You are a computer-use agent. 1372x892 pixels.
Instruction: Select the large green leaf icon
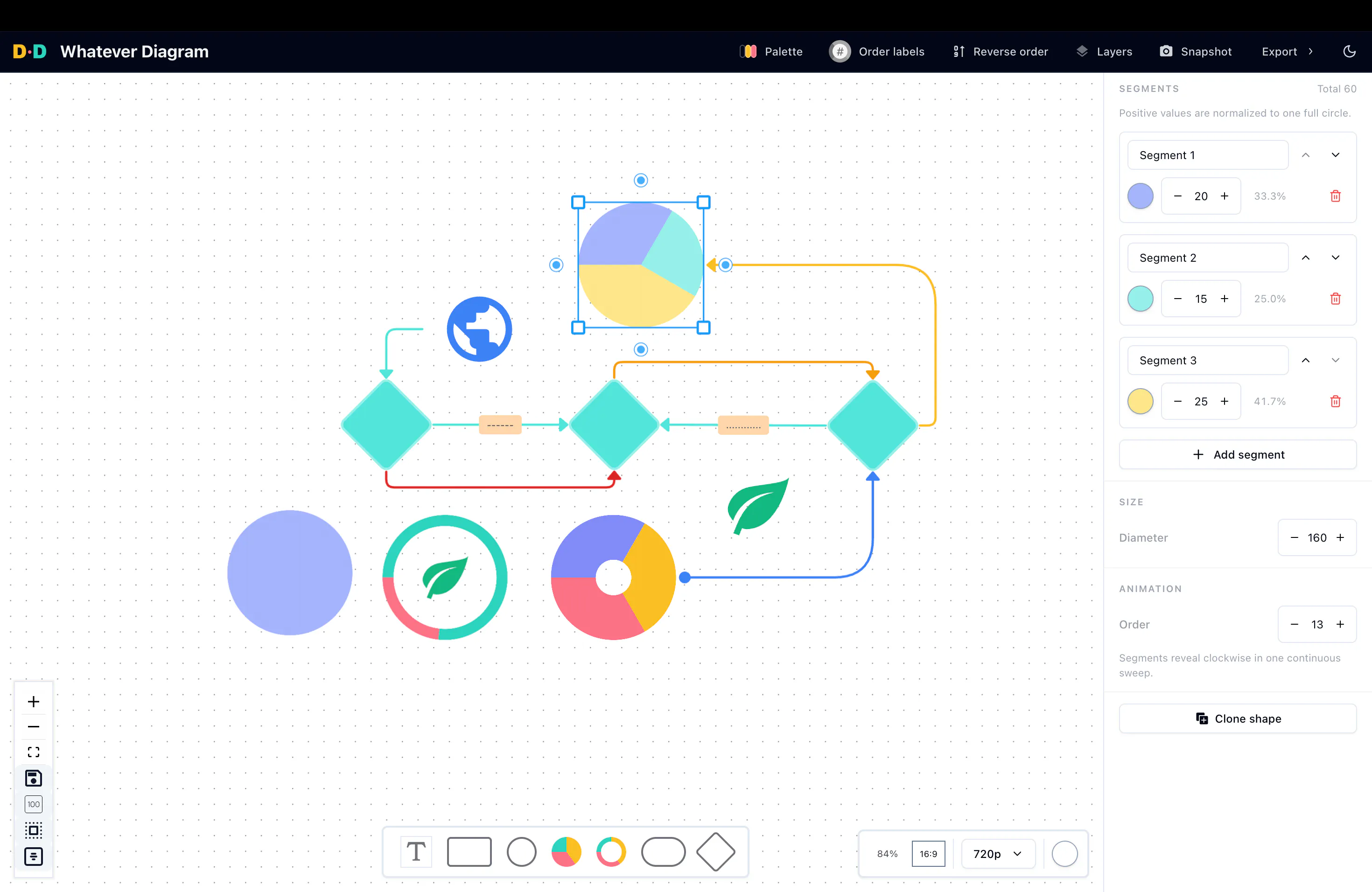click(758, 507)
